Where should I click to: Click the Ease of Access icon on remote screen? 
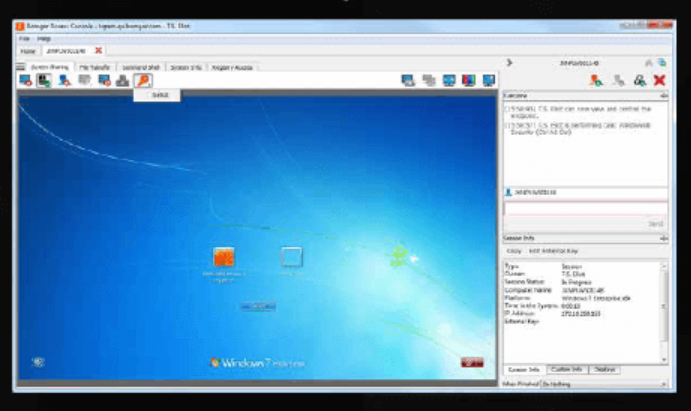[38, 362]
